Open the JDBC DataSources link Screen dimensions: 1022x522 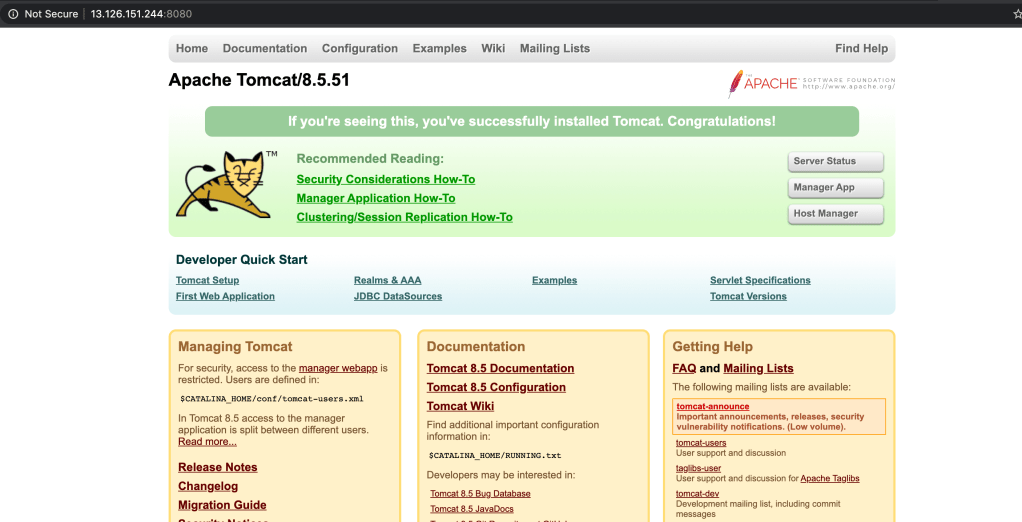pos(397,297)
